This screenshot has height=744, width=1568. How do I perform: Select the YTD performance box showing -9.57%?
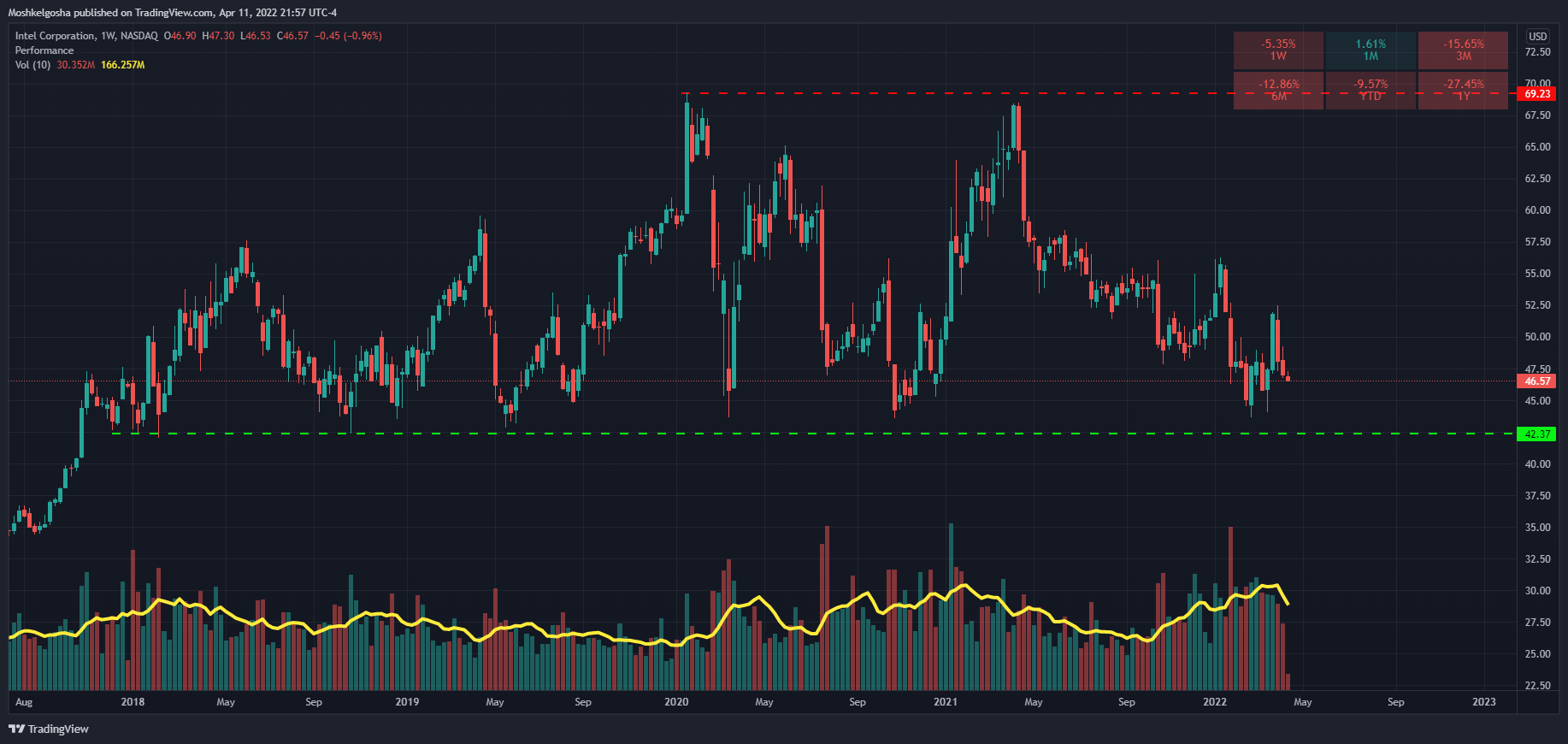(1371, 91)
